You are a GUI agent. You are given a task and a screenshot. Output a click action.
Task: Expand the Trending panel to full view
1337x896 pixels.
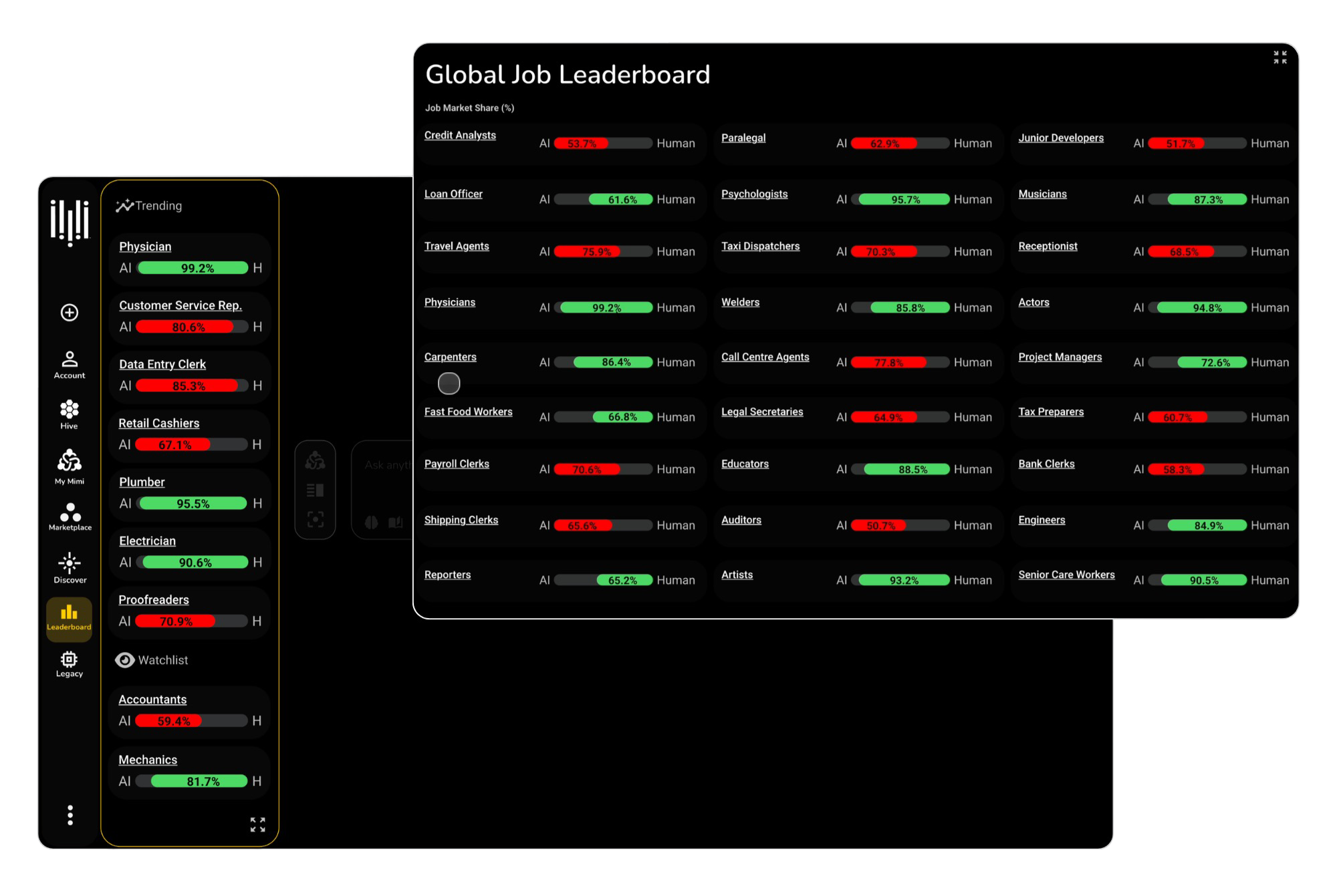[257, 825]
